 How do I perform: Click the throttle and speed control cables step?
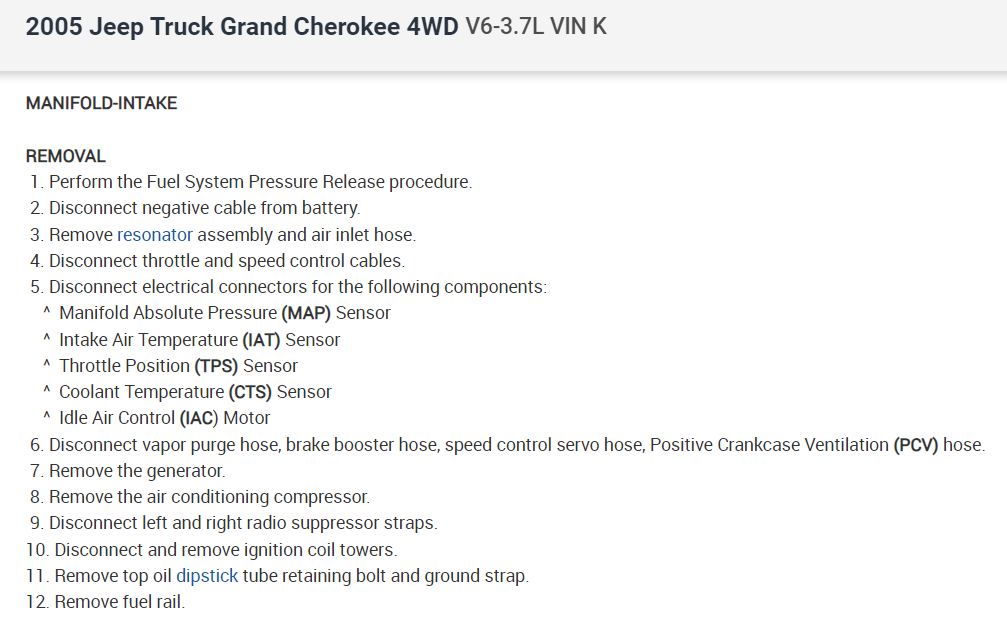click(x=226, y=261)
